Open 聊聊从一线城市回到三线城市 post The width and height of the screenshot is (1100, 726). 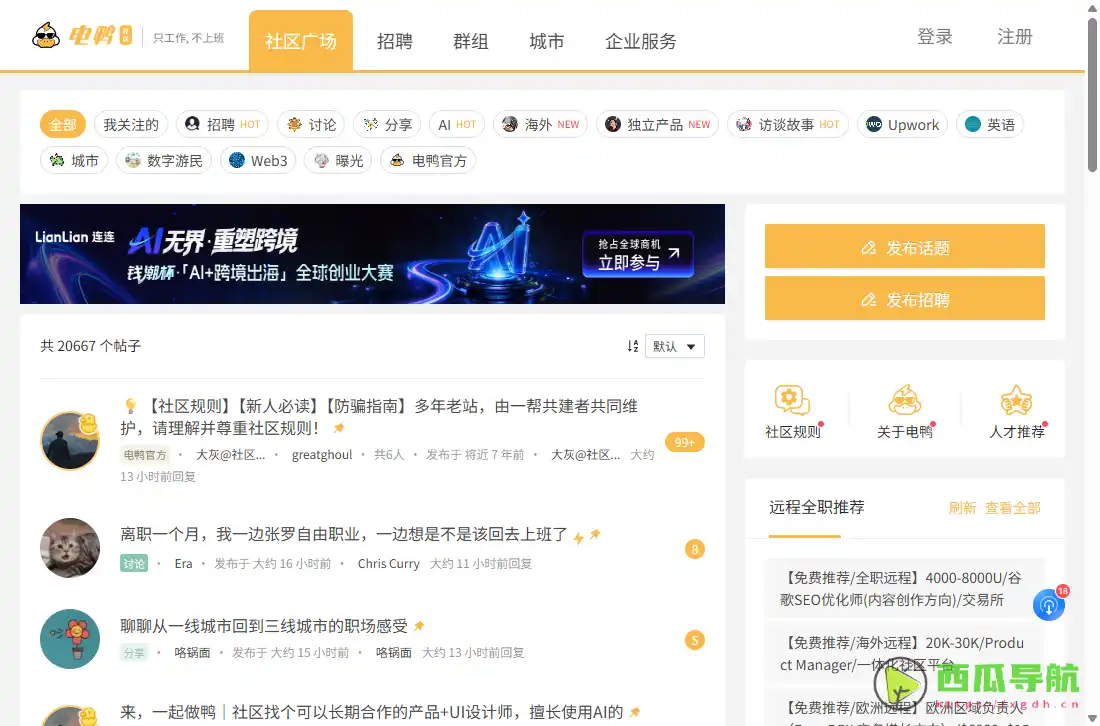264,626
